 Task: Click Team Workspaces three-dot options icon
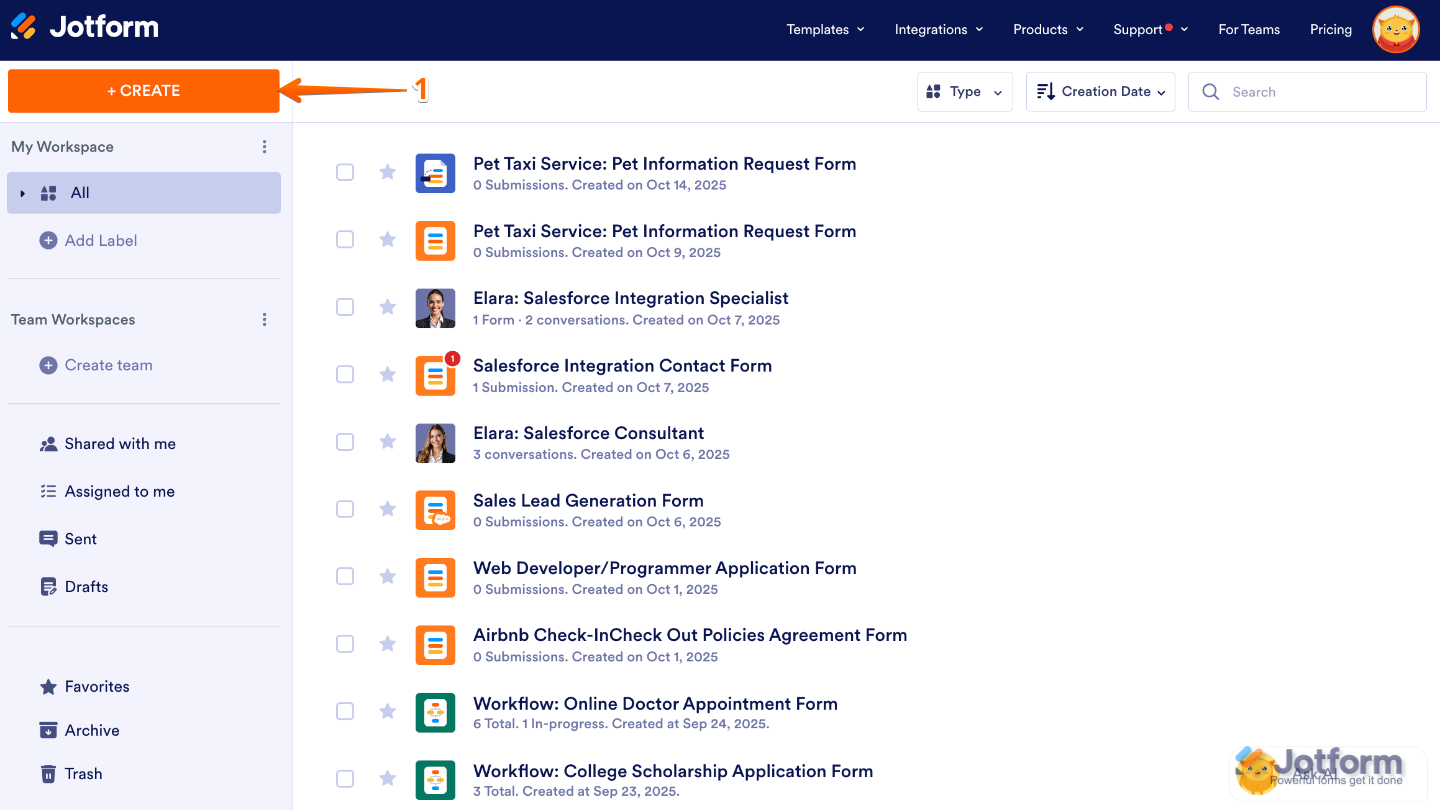(264, 320)
